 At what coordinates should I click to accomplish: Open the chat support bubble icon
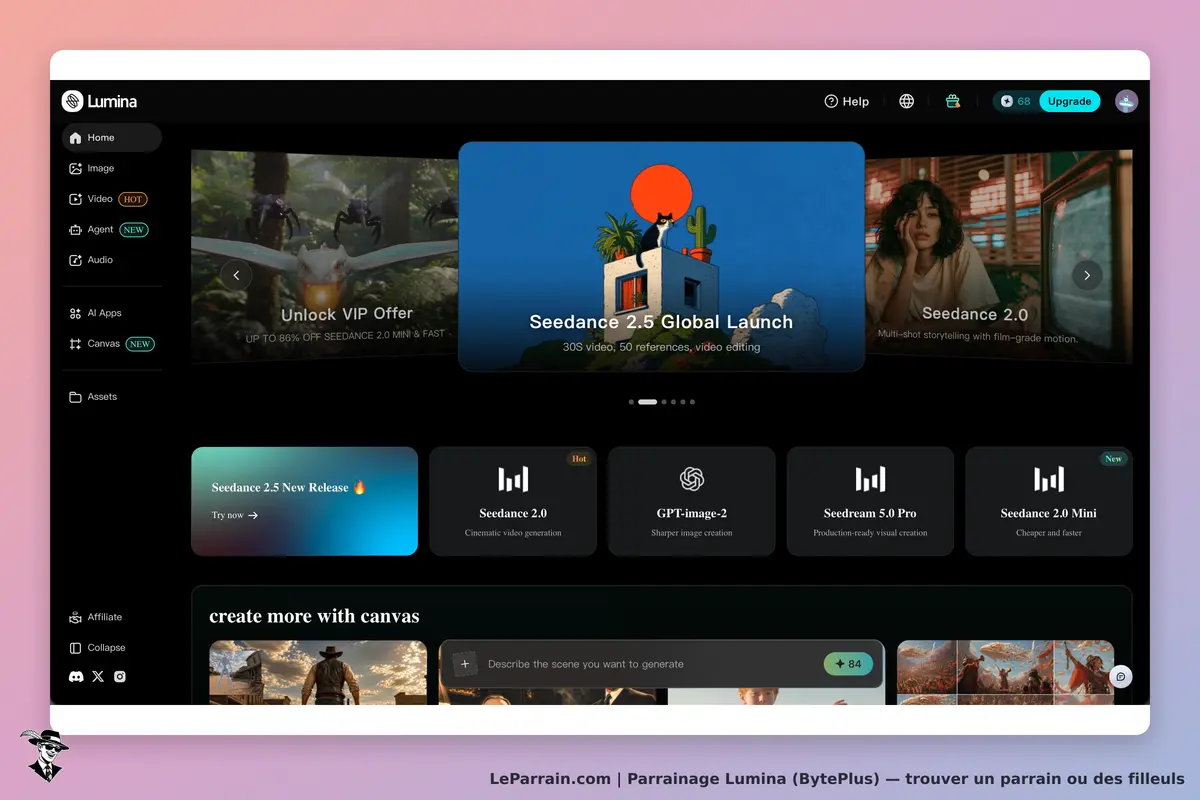click(1121, 677)
